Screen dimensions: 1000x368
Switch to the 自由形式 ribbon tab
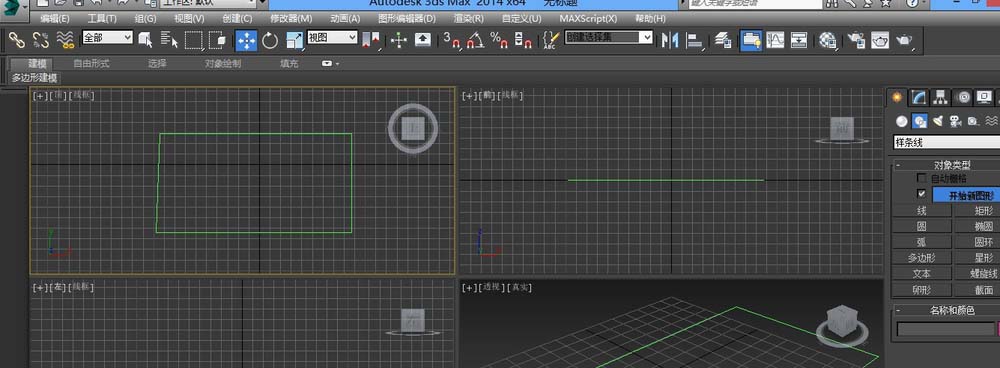[x=91, y=63]
